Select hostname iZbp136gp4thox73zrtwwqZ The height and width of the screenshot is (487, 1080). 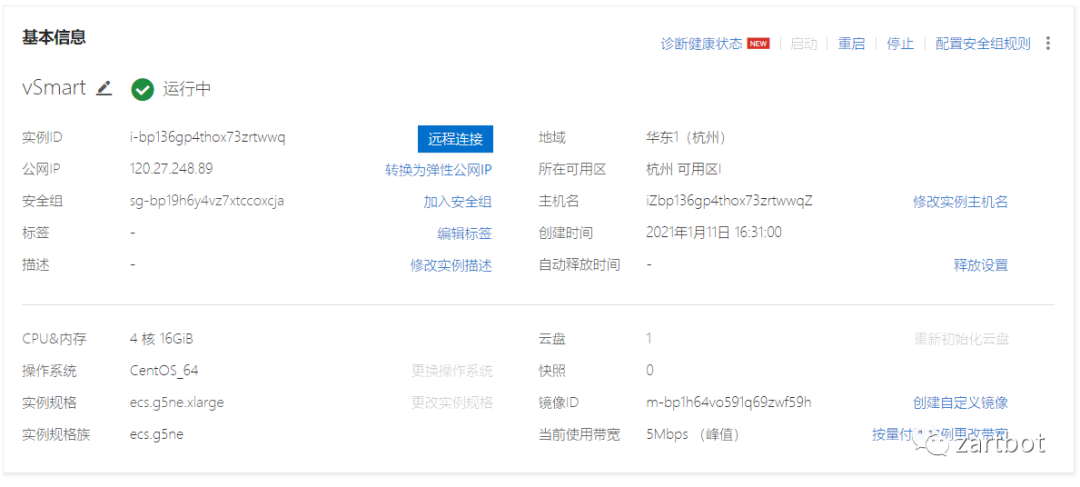point(729,201)
